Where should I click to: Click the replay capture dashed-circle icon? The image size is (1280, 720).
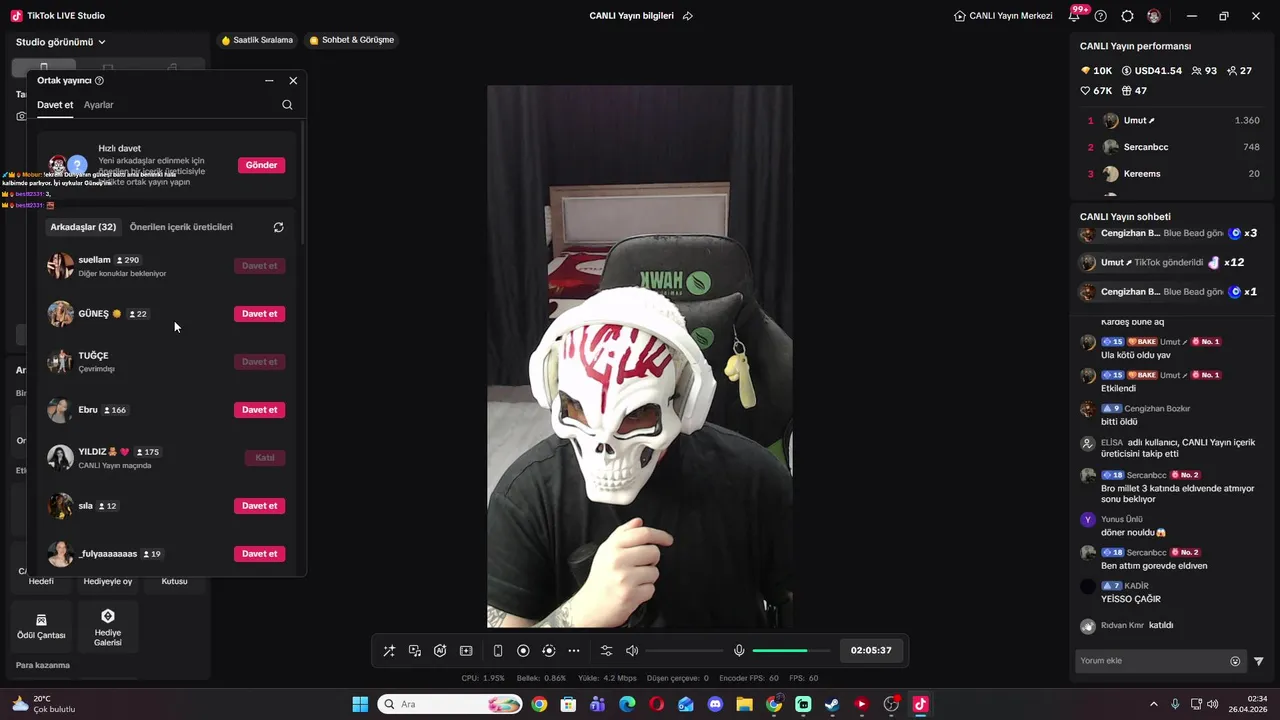(548, 651)
